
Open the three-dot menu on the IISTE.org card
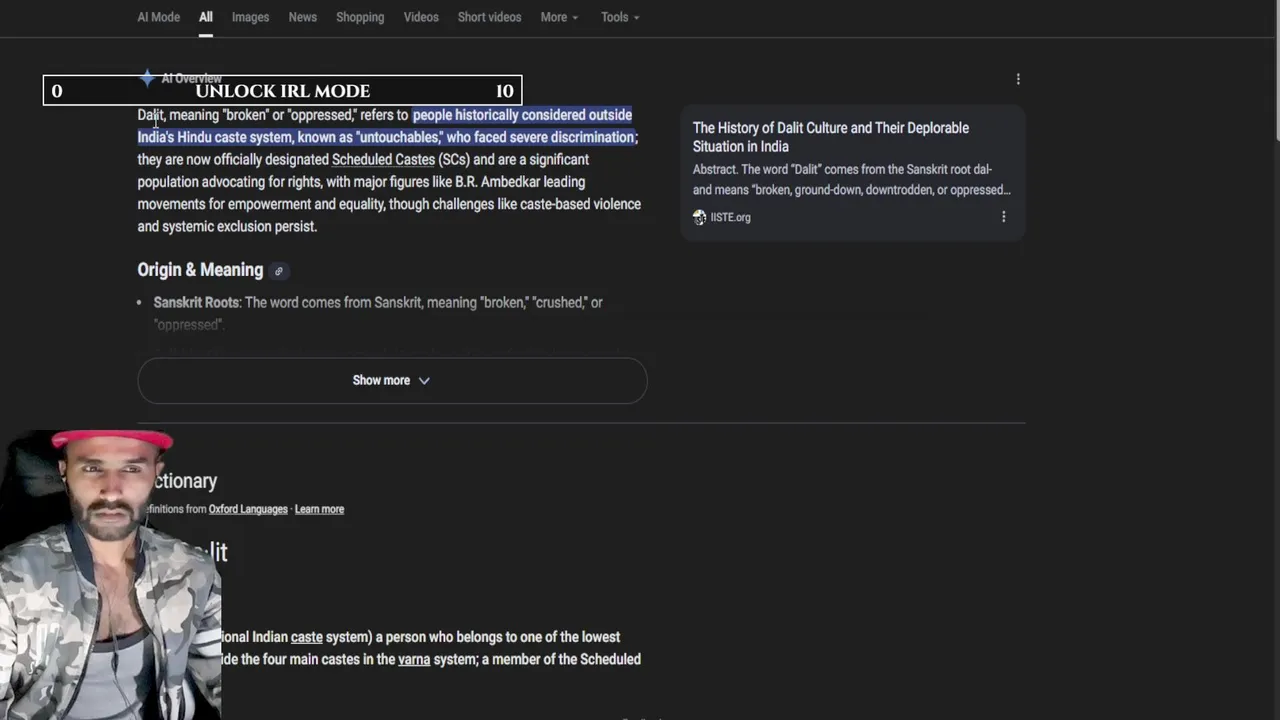coord(1004,217)
